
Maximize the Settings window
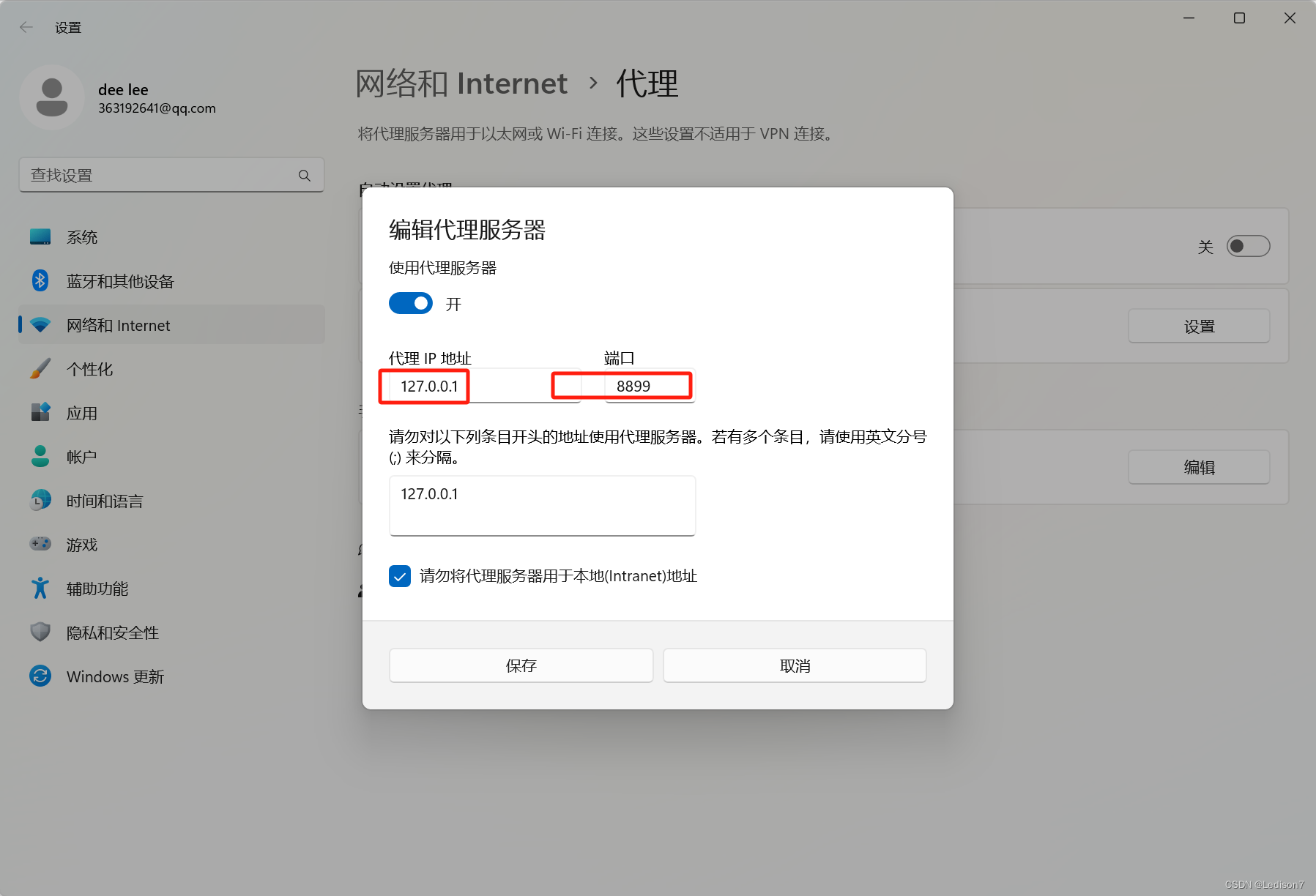(1239, 18)
